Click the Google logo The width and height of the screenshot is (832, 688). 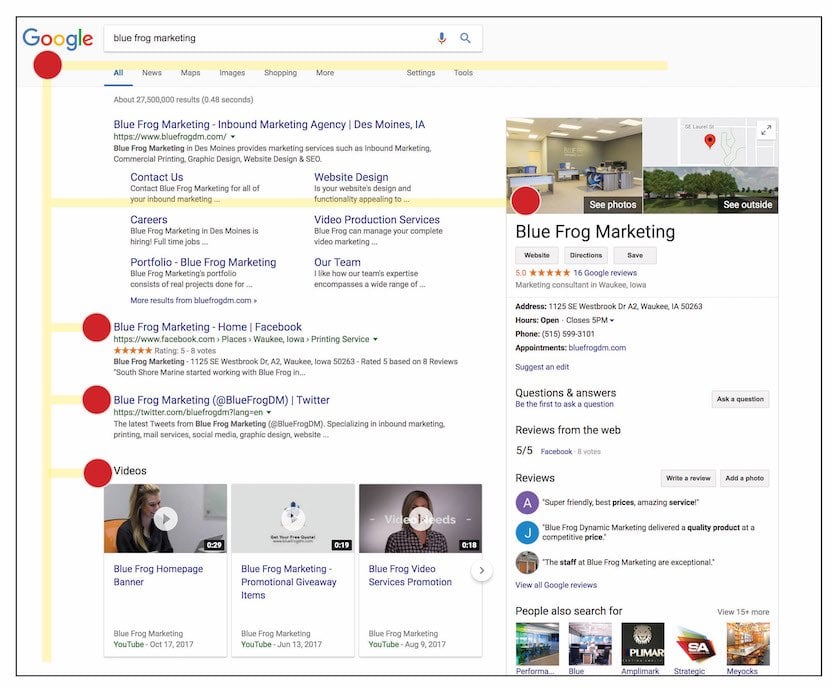pyautogui.click(x=58, y=39)
